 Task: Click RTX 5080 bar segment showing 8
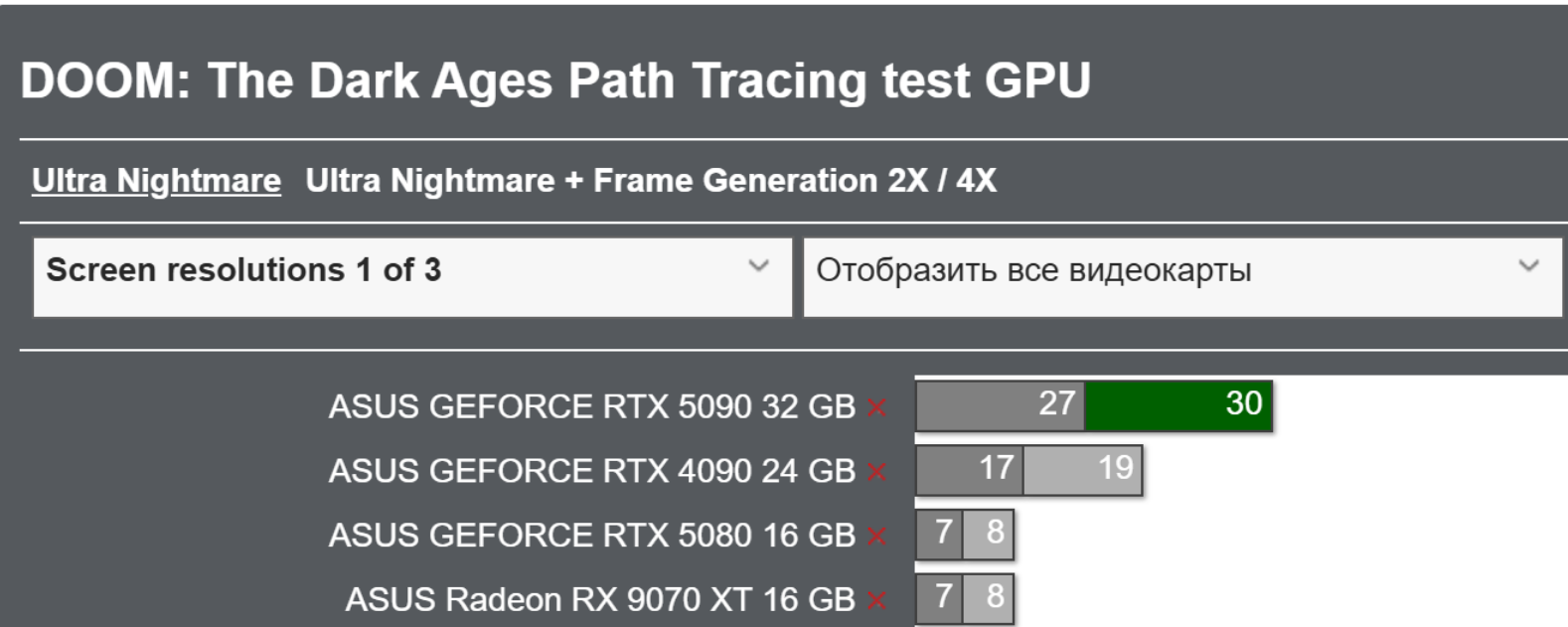[x=989, y=535]
